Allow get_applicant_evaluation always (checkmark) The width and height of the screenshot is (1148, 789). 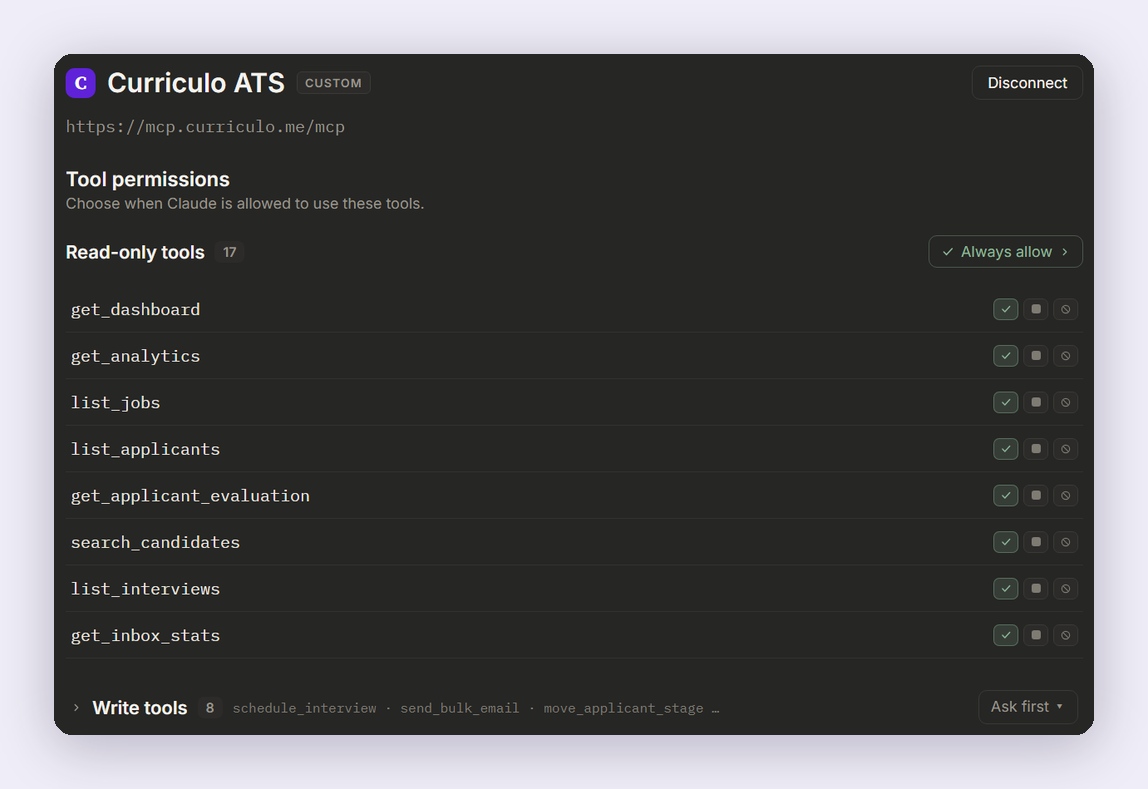(1005, 496)
